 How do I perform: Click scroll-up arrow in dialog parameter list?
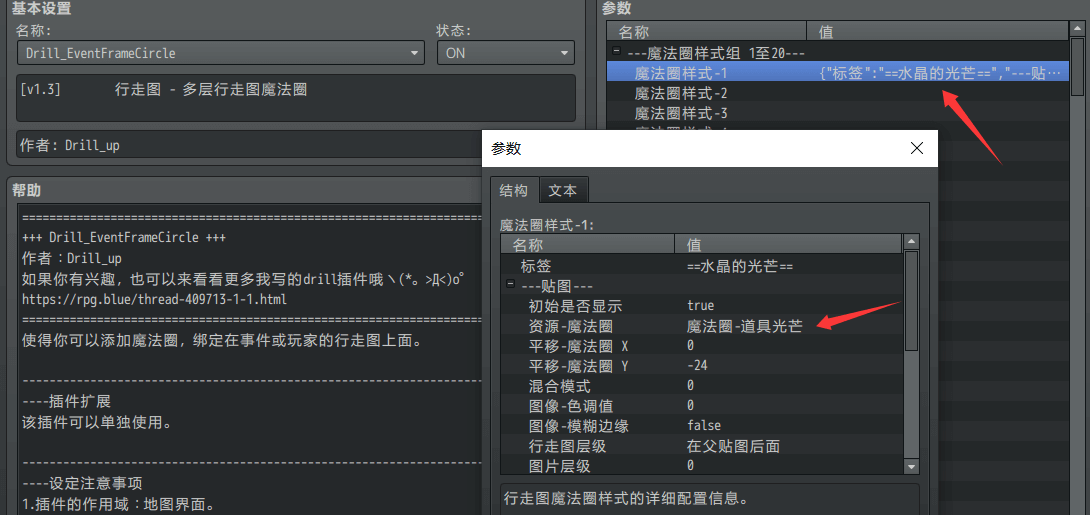tap(910, 242)
